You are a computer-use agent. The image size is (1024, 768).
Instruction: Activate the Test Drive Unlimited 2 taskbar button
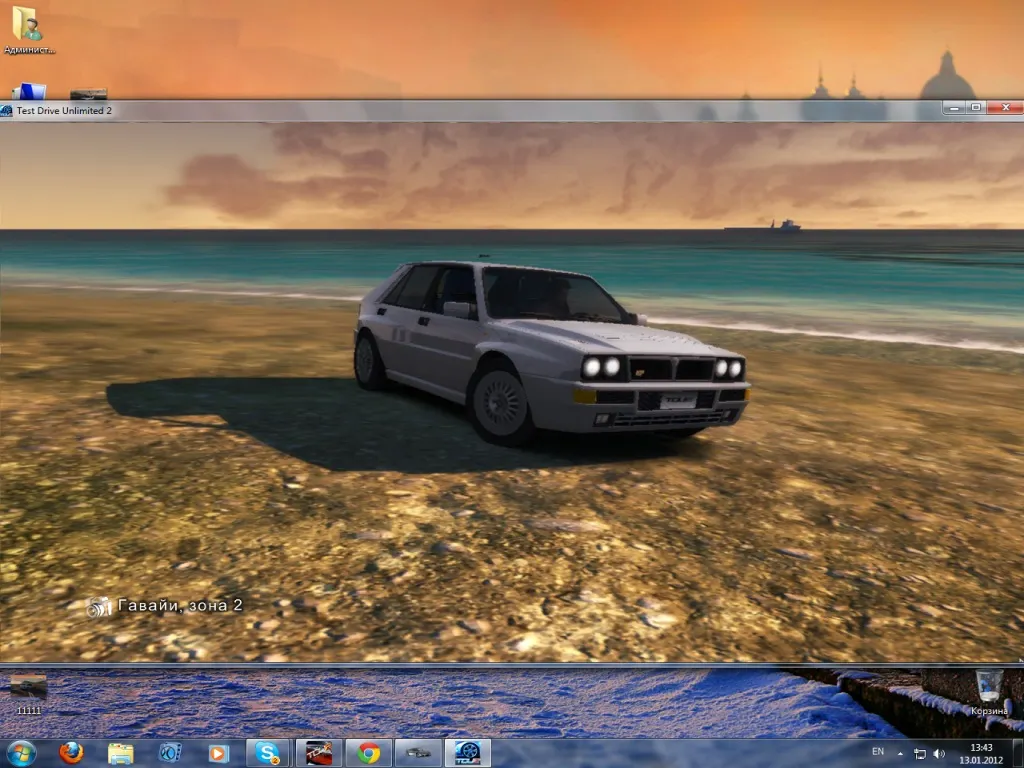tap(468, 753)
